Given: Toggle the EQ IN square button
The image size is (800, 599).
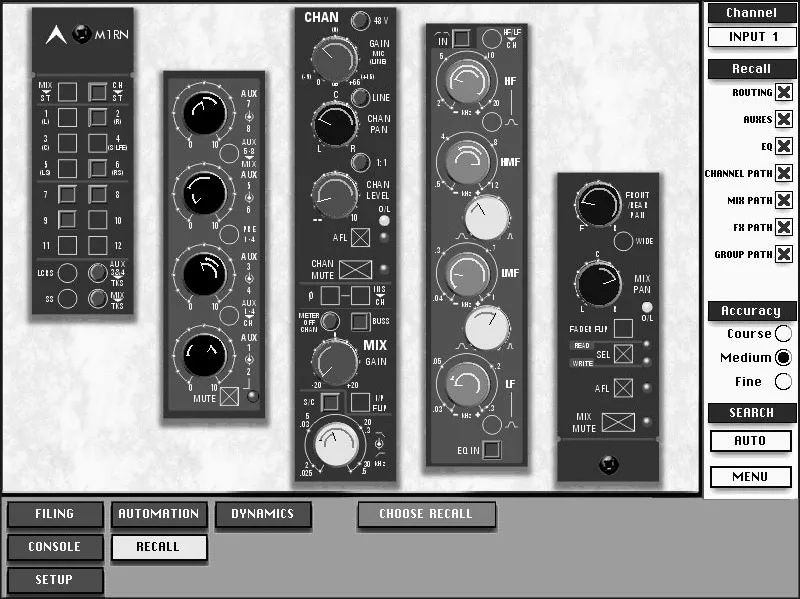Looking at the screenshot, I should (492, 450).
